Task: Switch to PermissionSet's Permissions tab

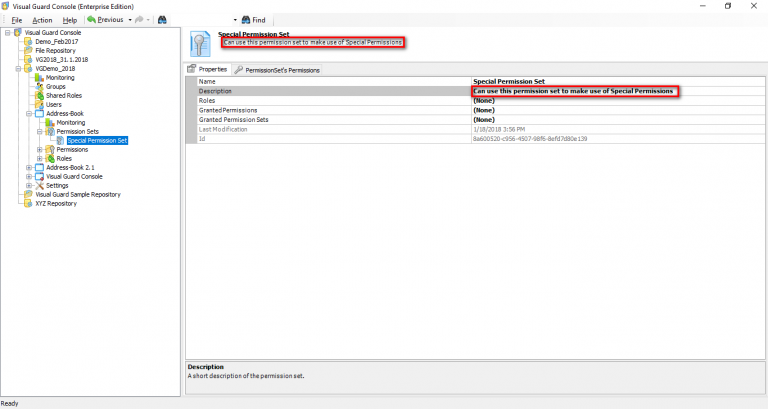Action: click(x=277, y=70)
